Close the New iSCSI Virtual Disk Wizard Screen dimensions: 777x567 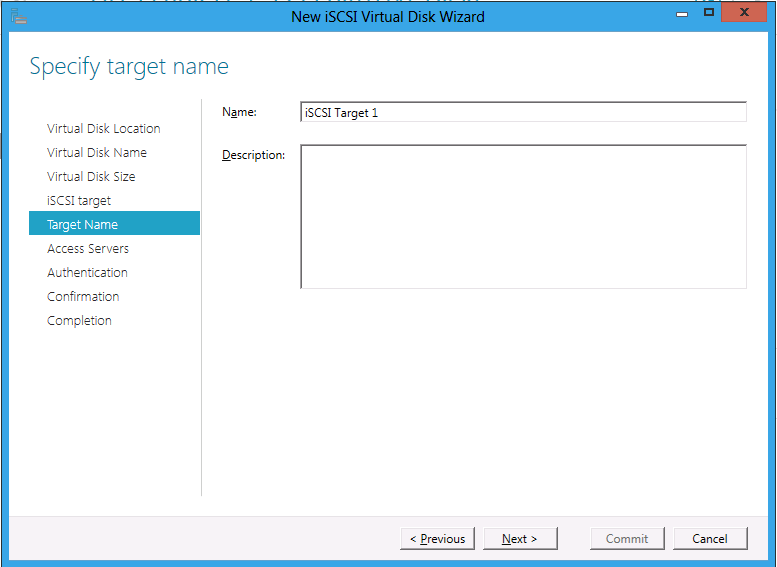point(744,12)
